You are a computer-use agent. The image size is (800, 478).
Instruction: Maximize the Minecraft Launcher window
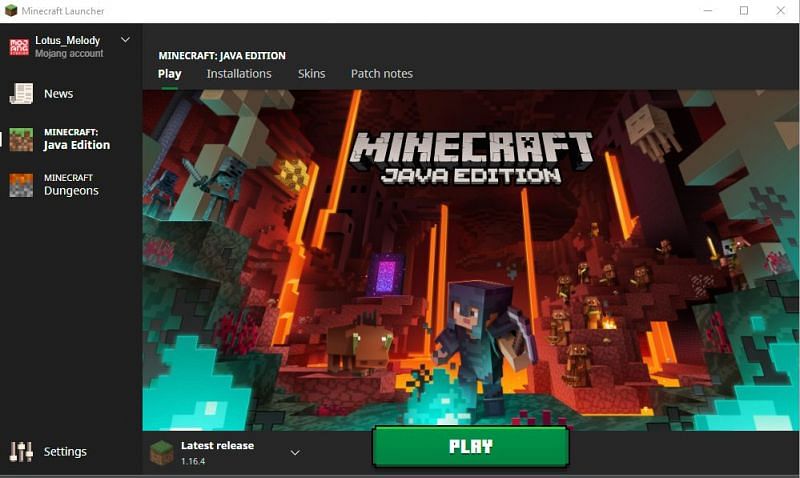tap(744, 10)
